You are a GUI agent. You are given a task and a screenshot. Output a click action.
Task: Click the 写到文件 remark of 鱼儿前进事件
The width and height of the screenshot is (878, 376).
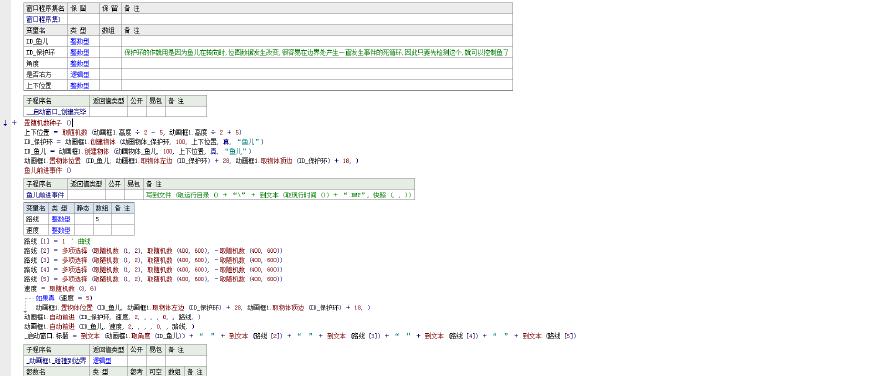[279, 195]
